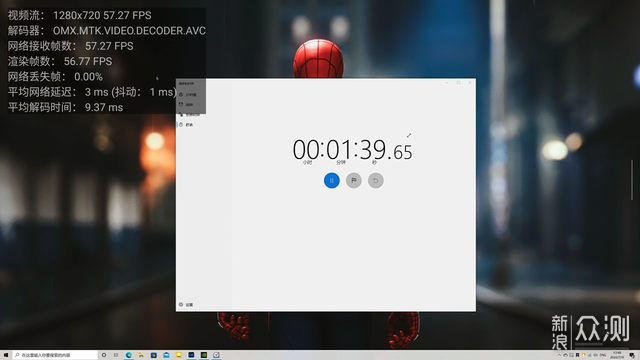The width and height of the screenshot is (640, 360).
Task: Open Task View on the taskbar
Action: pos(116,355)
